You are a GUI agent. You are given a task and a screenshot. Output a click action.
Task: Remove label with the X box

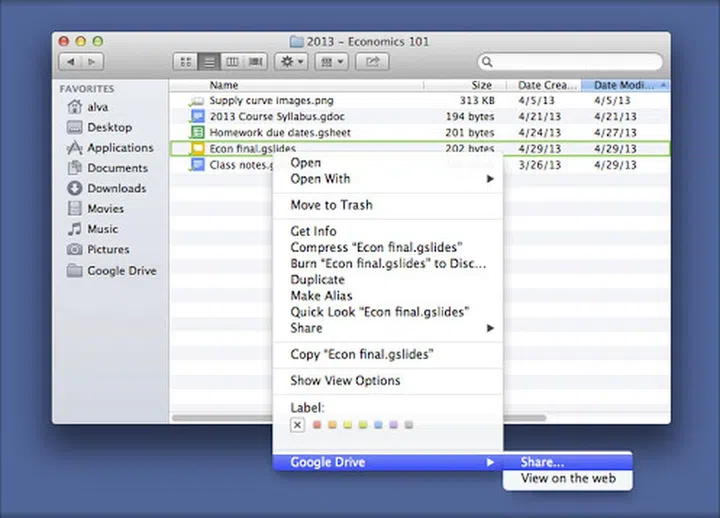click(x=297, y=425)
